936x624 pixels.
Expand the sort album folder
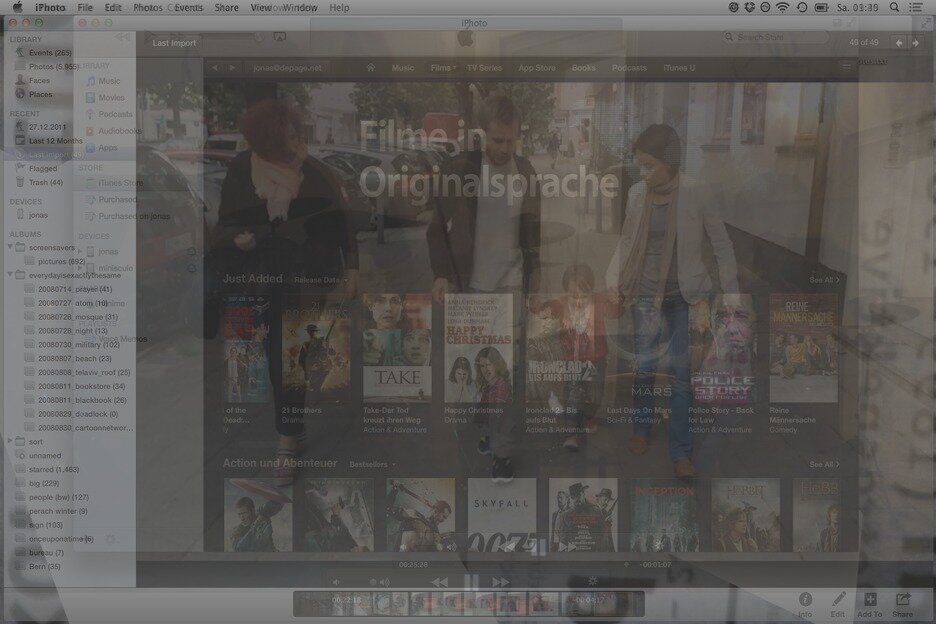pyautogui.click(x=10, y=441)
